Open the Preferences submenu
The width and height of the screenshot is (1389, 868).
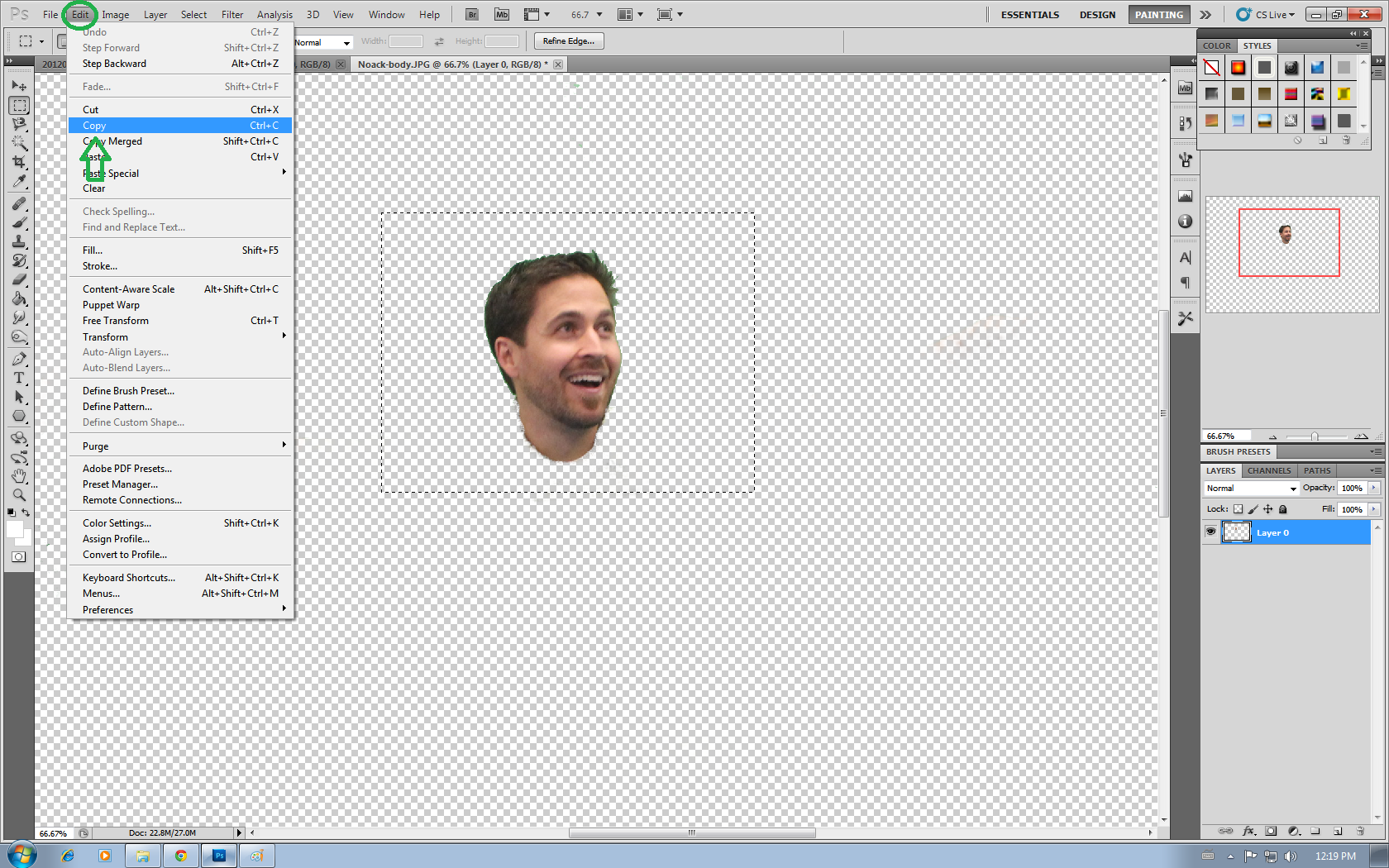pyautogui.click(x=180, y=610)
